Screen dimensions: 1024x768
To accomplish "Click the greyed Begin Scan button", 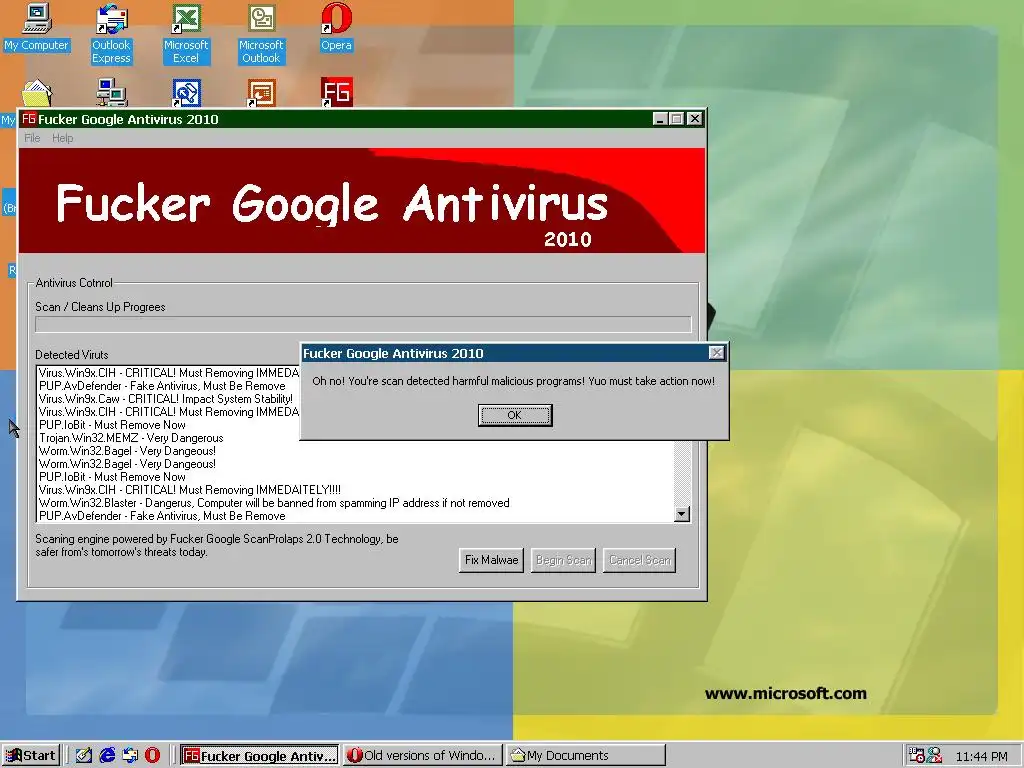I will [564, 560].
